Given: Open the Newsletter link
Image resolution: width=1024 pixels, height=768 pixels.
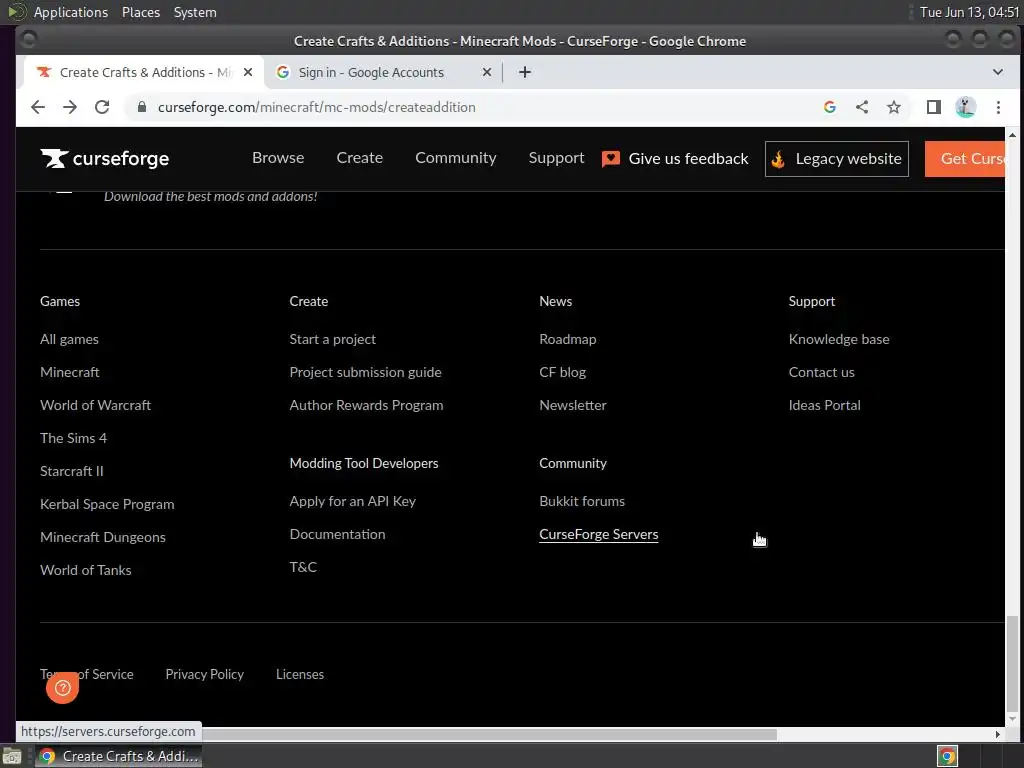Looking at the screenshot, I should coord(573,406).
